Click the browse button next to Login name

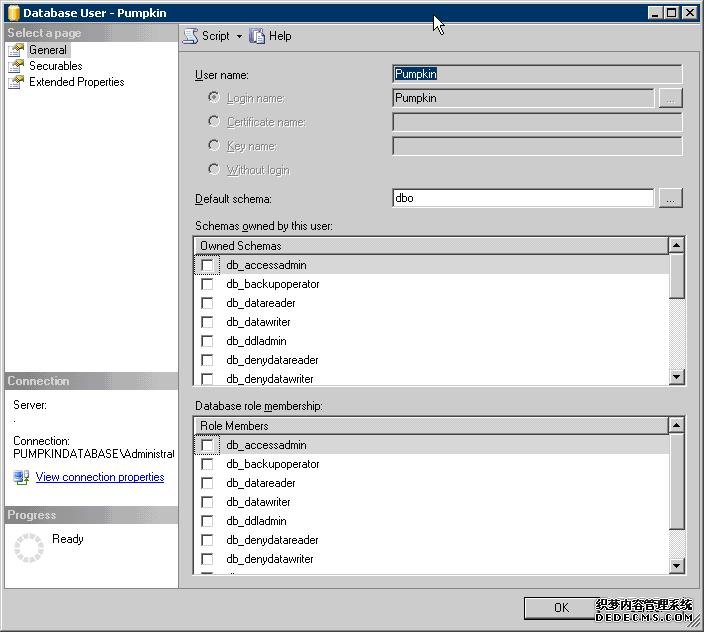click(671, 98)
